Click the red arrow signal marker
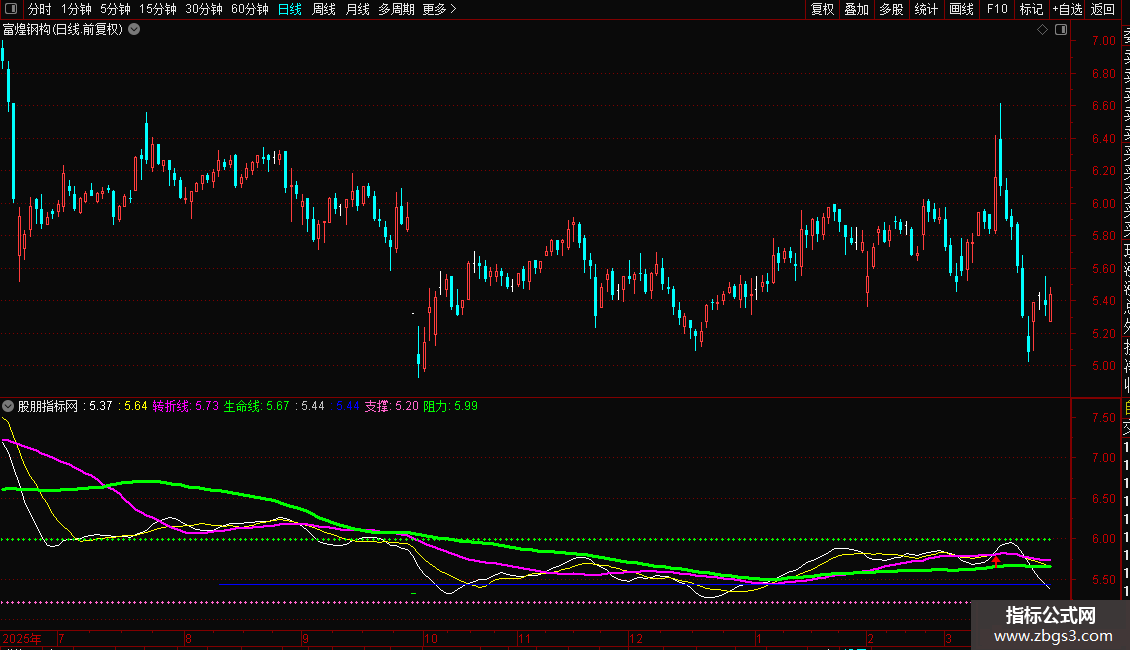The width and height of the screenshot is (1130, 650). 996,561
